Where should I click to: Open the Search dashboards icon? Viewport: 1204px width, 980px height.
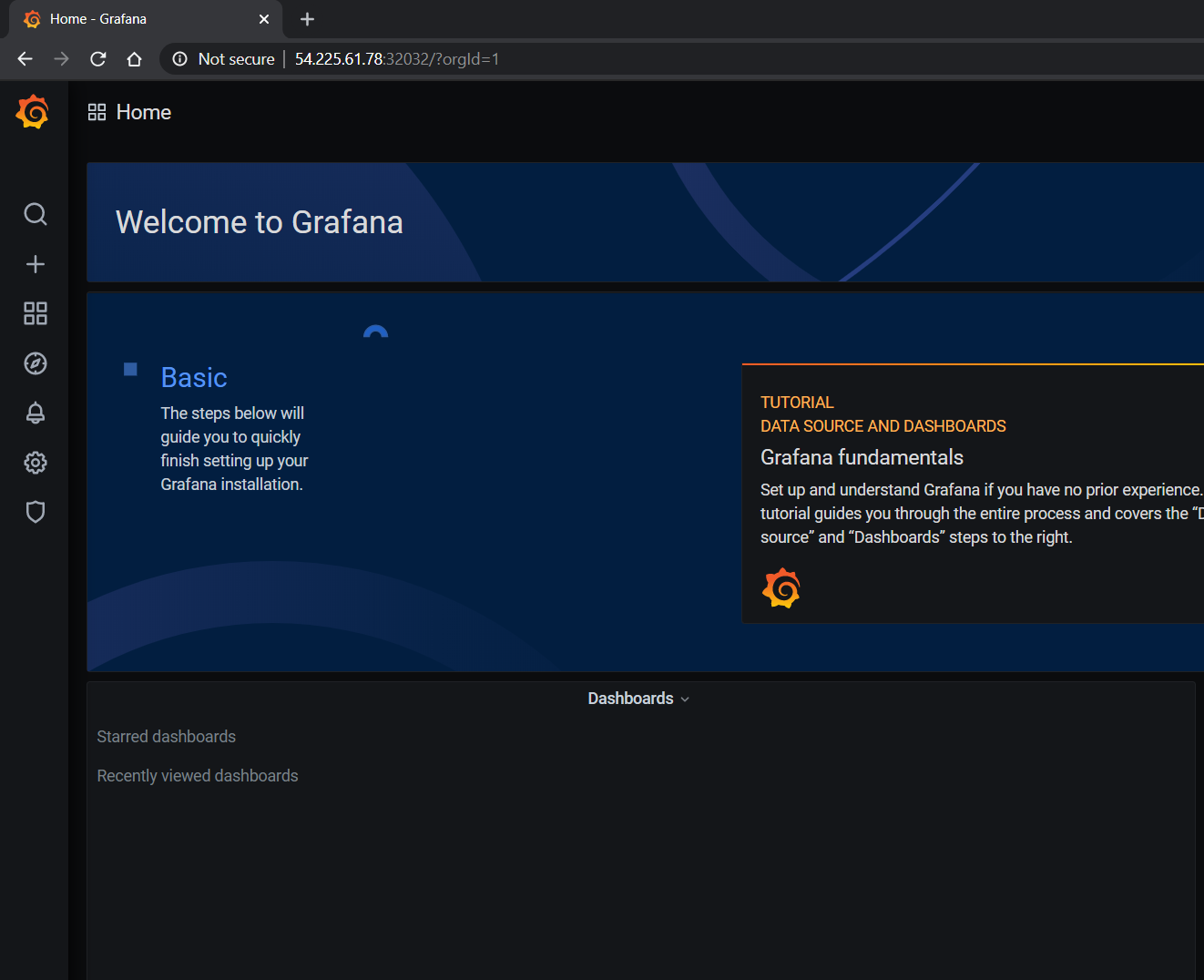(x=35, y=214)
